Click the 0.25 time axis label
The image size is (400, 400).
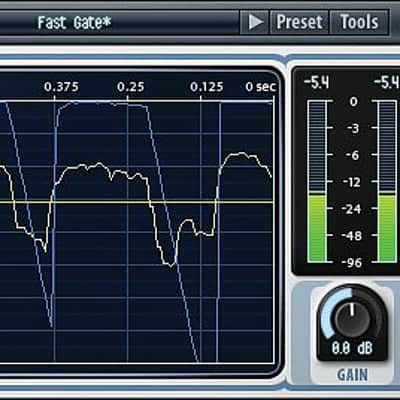[131, 87]
